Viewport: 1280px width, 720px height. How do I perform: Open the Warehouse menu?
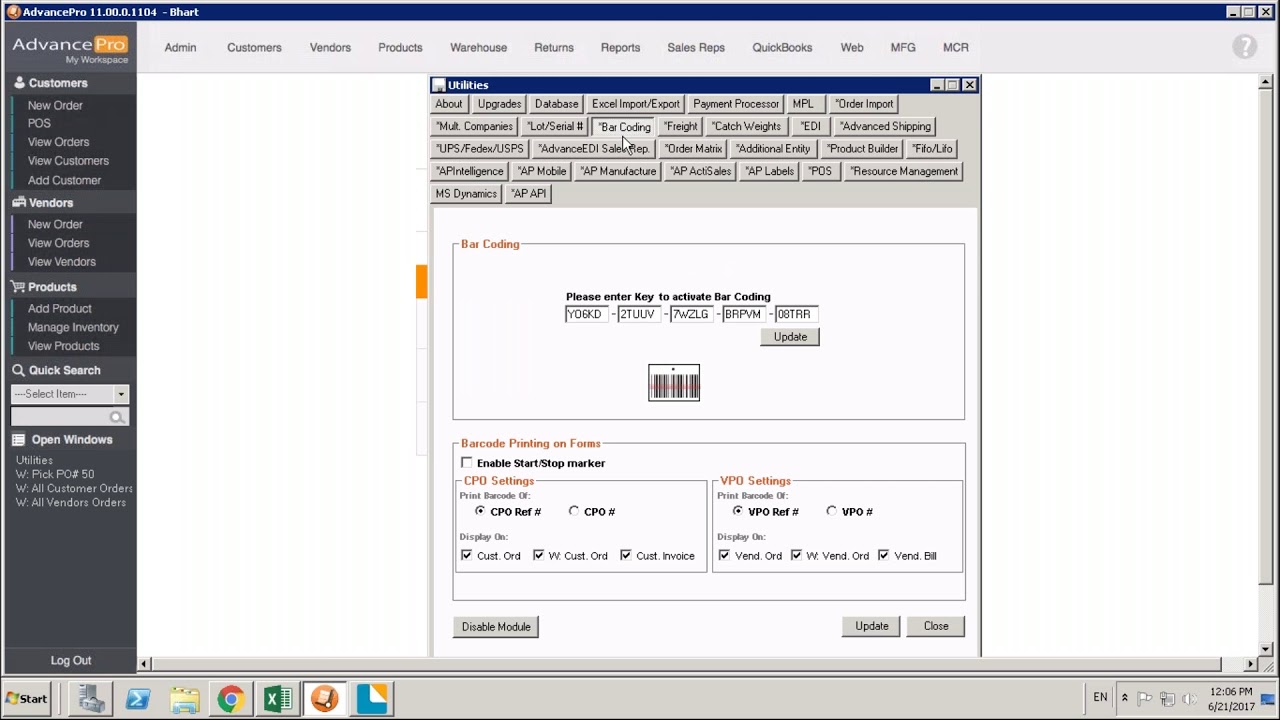[478, 47]
